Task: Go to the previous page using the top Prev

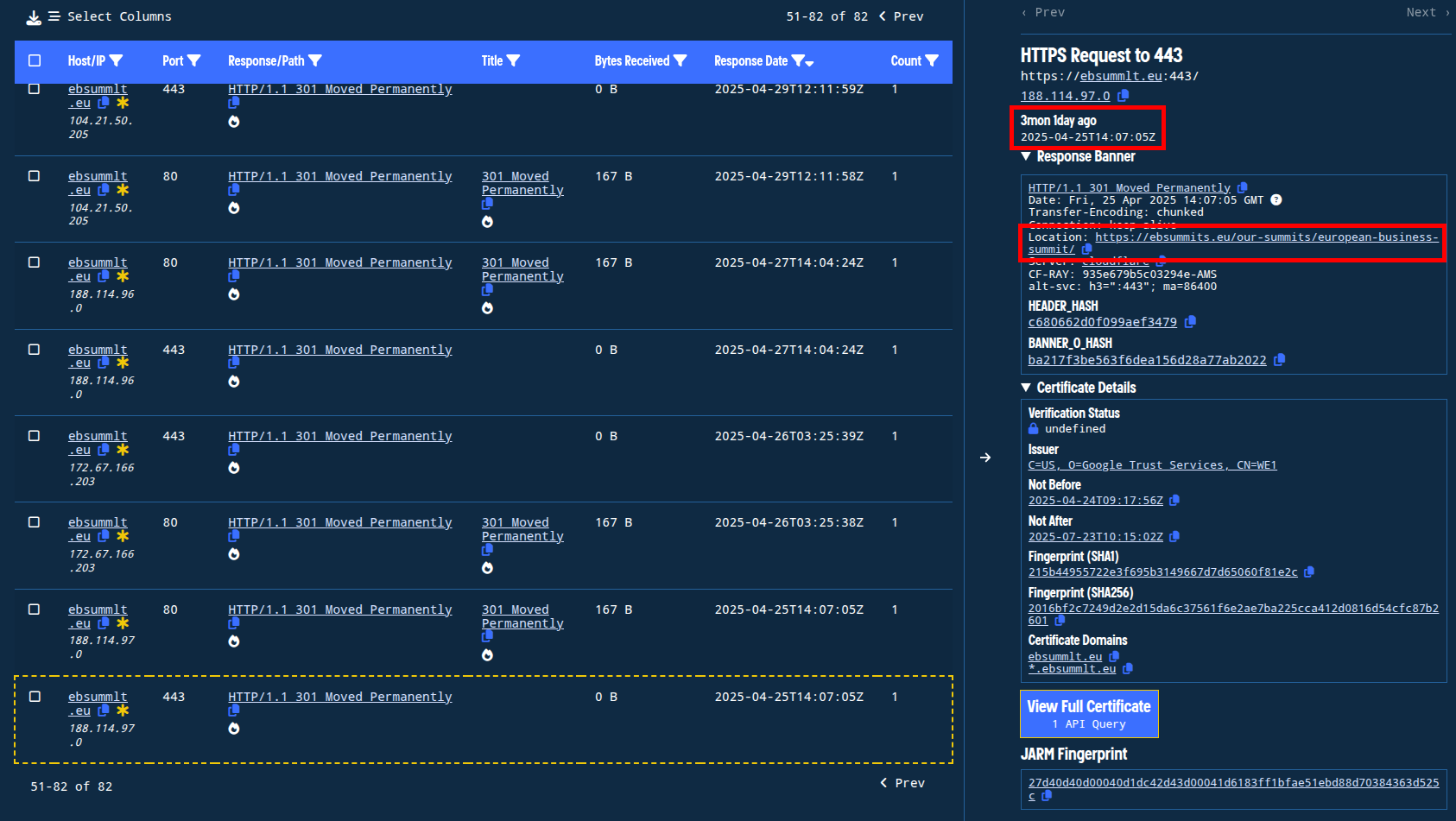Action: (902, 16)
